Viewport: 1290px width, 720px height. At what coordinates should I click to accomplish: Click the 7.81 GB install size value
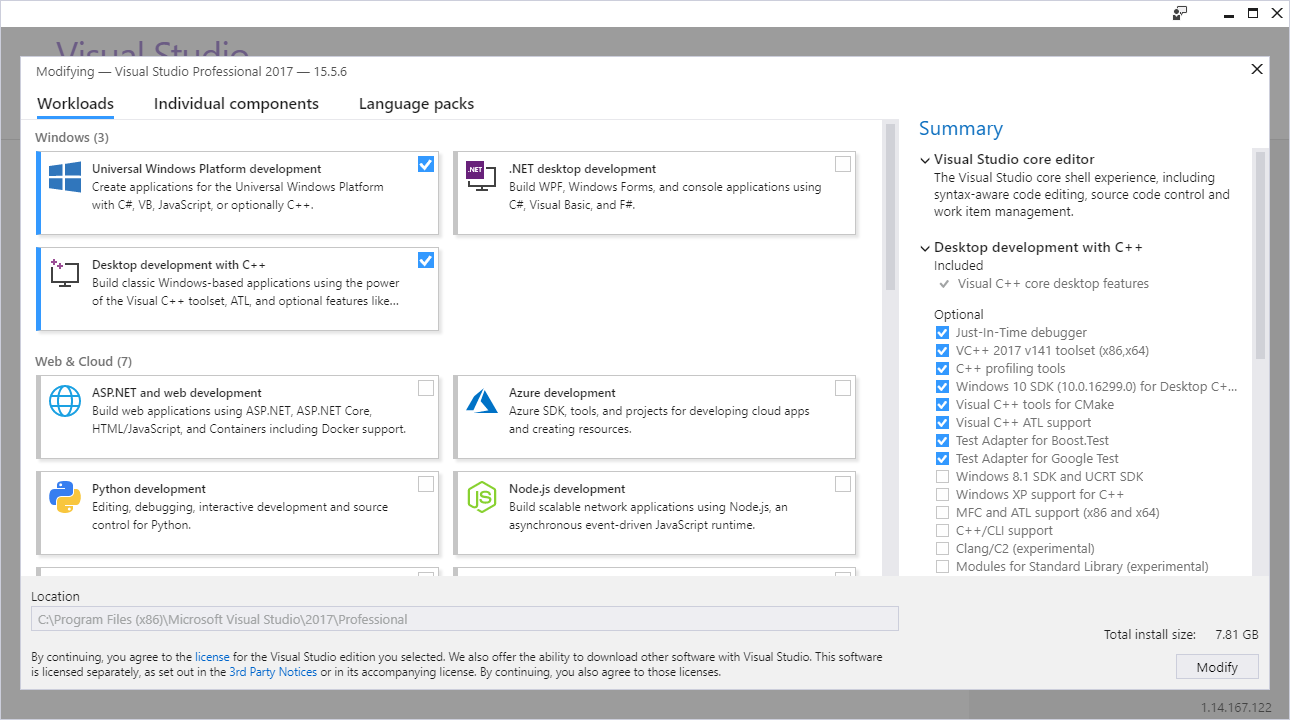(1237, 635)
